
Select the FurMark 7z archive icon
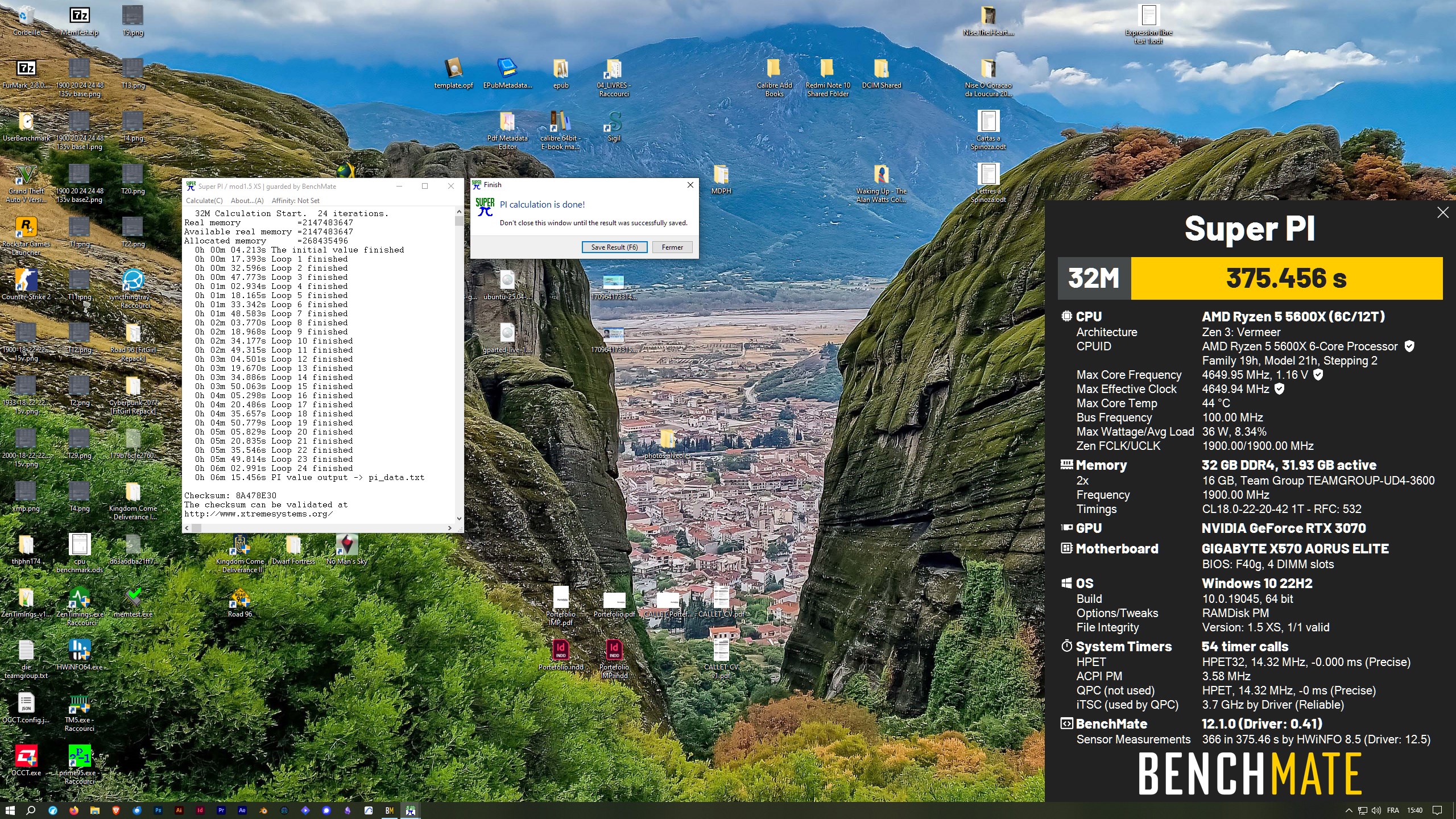26,74
